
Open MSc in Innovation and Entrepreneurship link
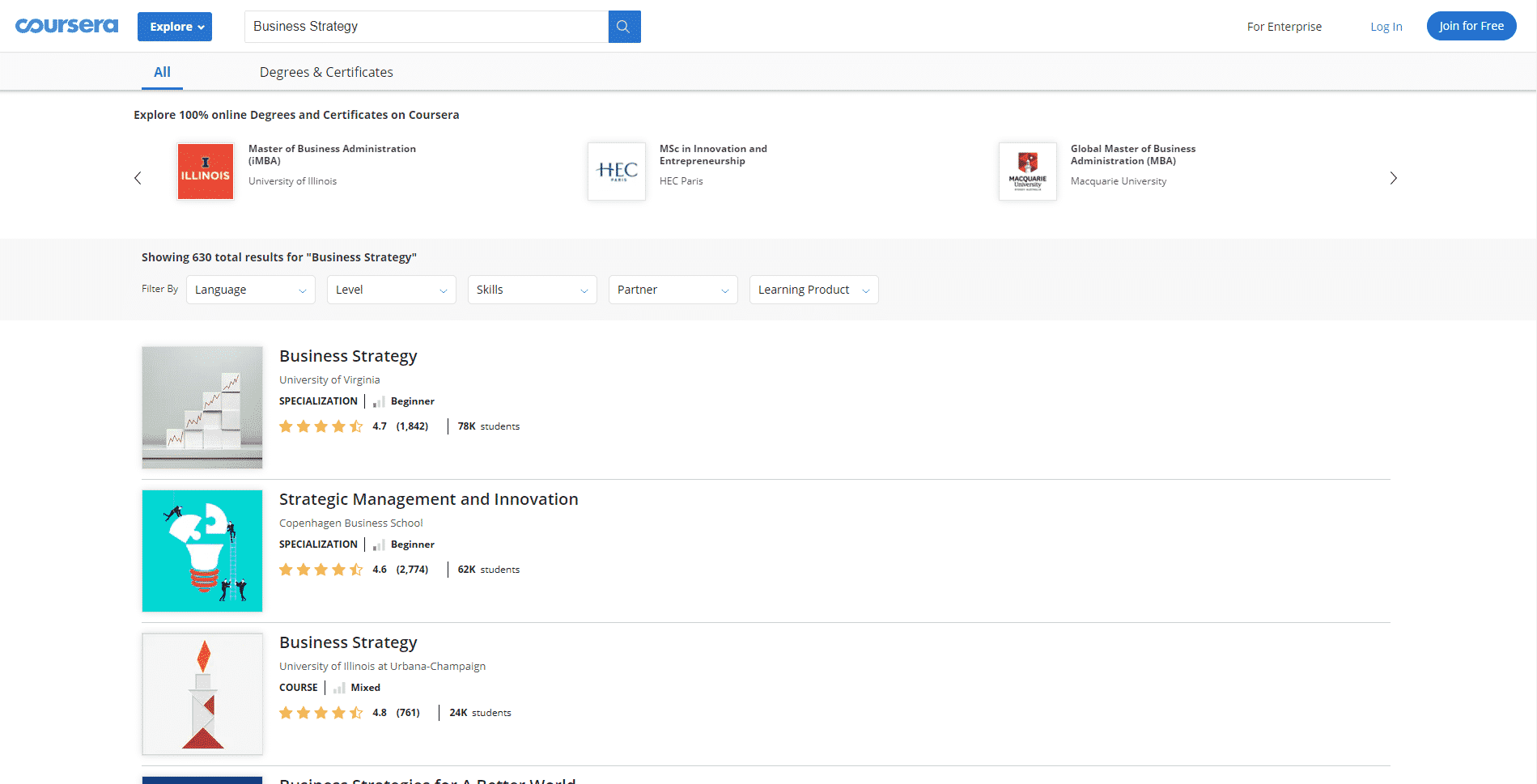(x=713, y=155)
